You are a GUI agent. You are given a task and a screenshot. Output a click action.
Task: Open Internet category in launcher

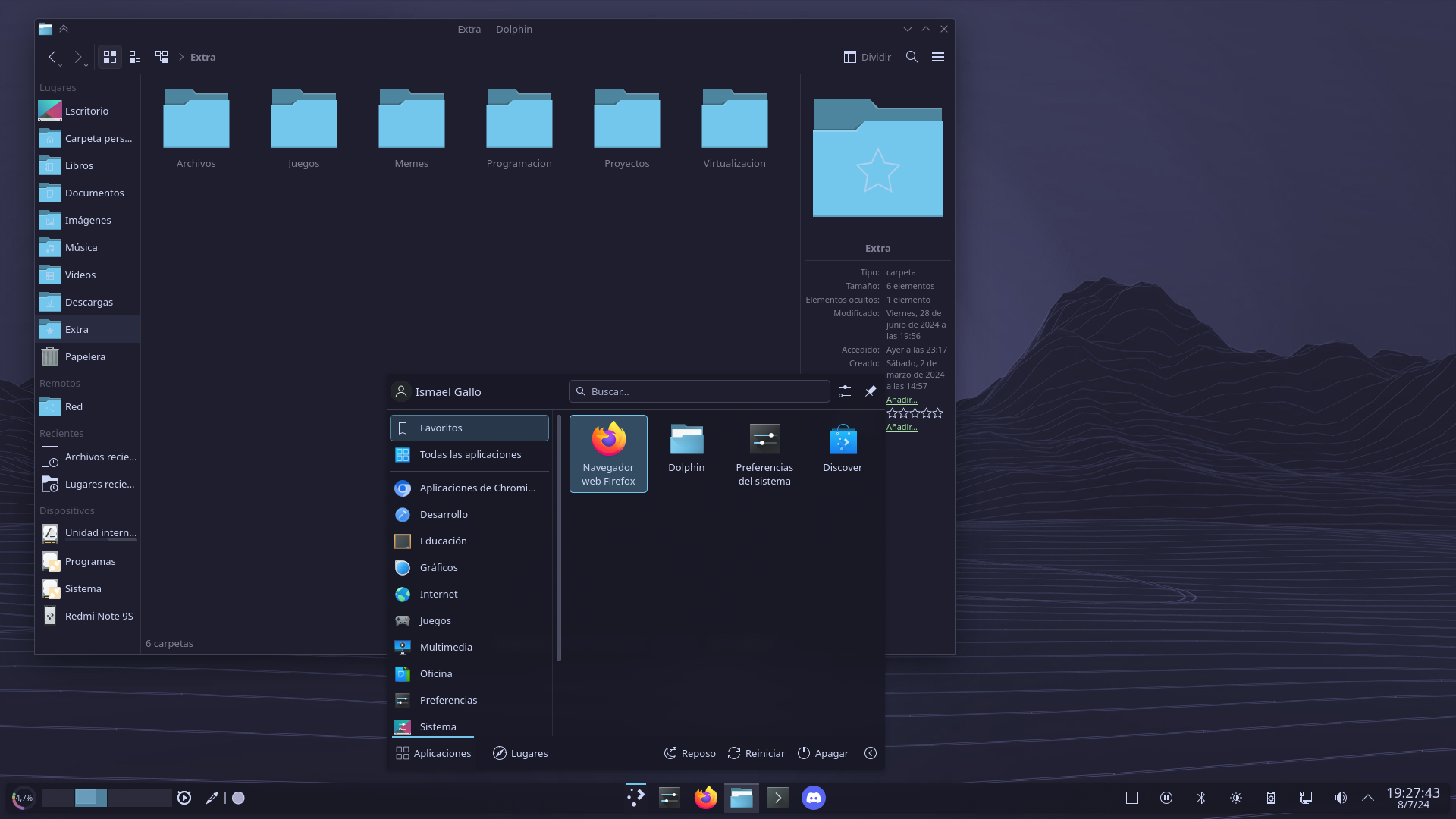(469, 594)
